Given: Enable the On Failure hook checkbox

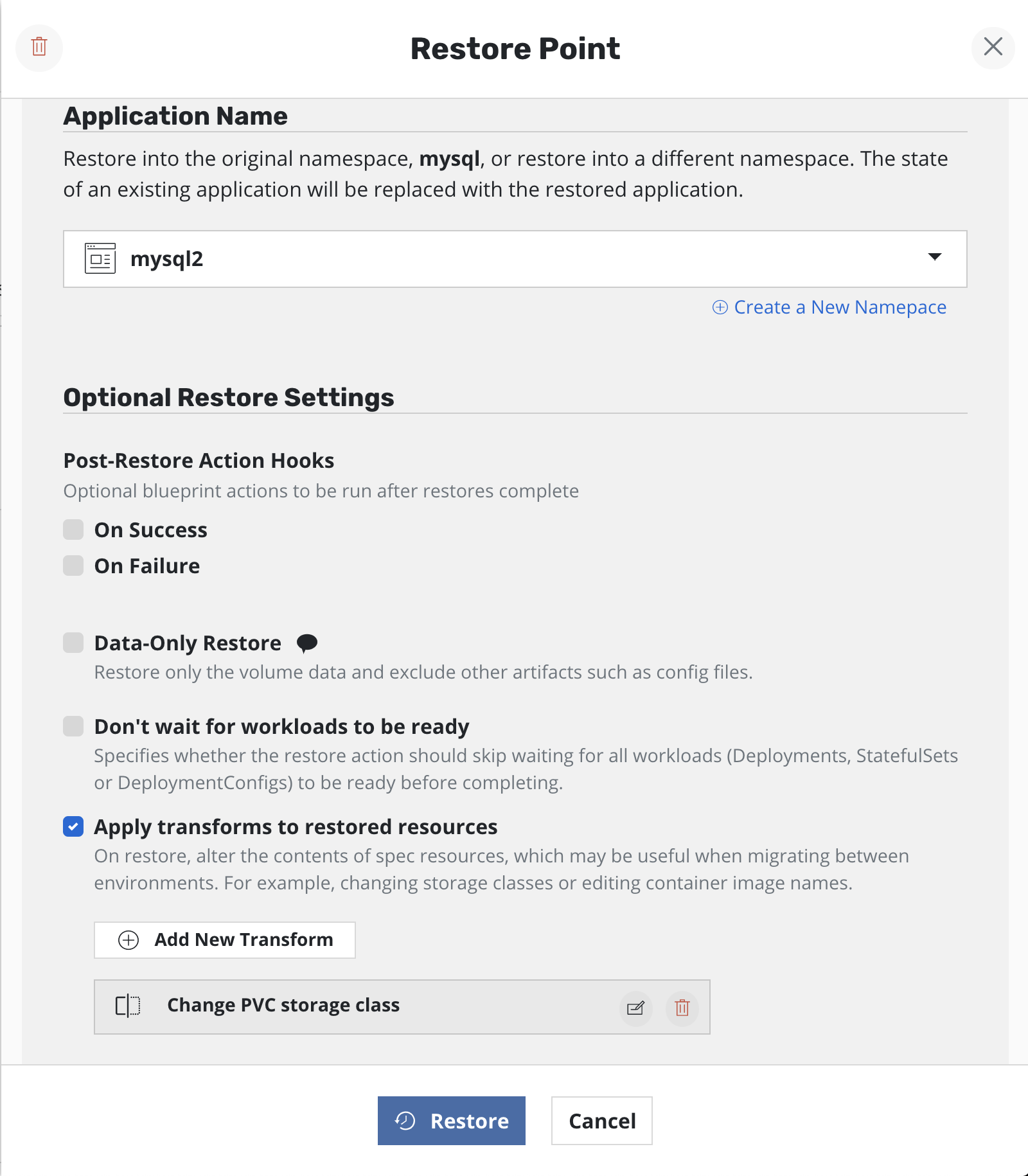Looking at the screenshot, I should coord(73,566).
